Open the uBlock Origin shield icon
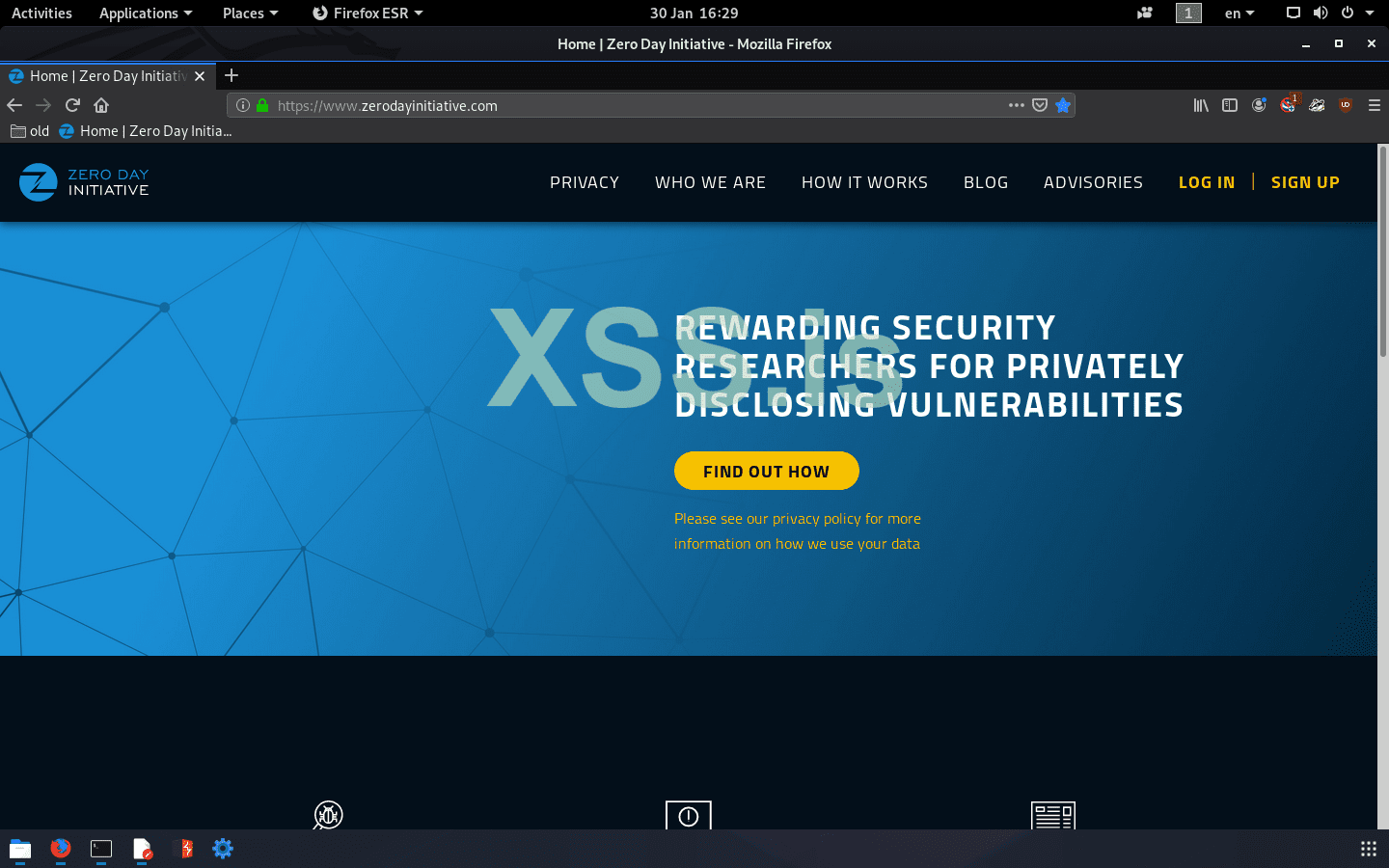Viewport: 1389px width, 868px height. pyautogui.click(x=1346, y=105)
